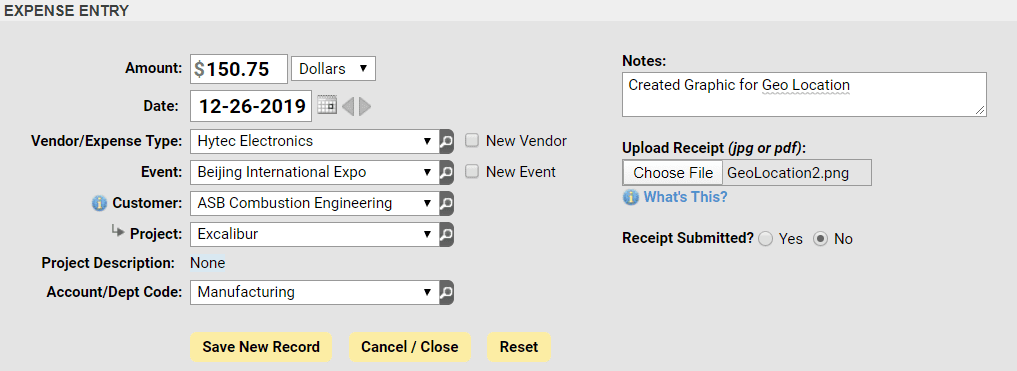Click the Customer info icon
This screenshot has width=1017, height=371.
[99, 204]
